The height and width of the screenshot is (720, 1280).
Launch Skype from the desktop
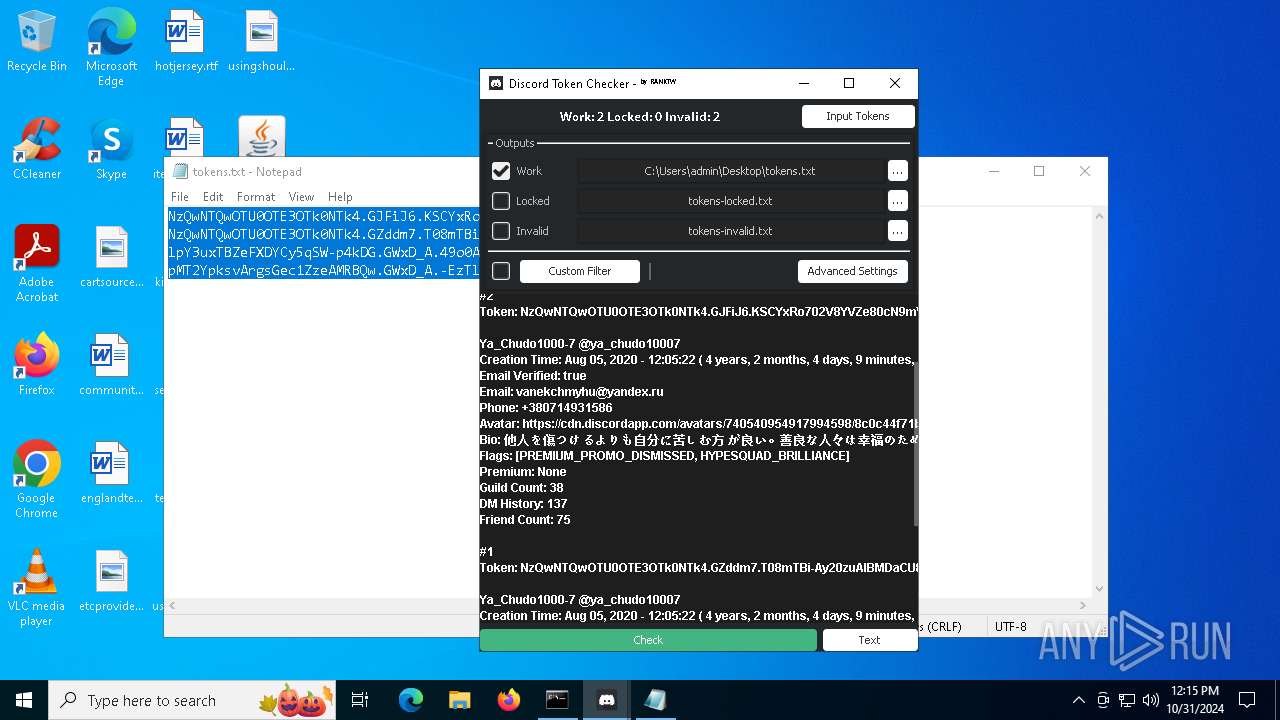(111, 149)
